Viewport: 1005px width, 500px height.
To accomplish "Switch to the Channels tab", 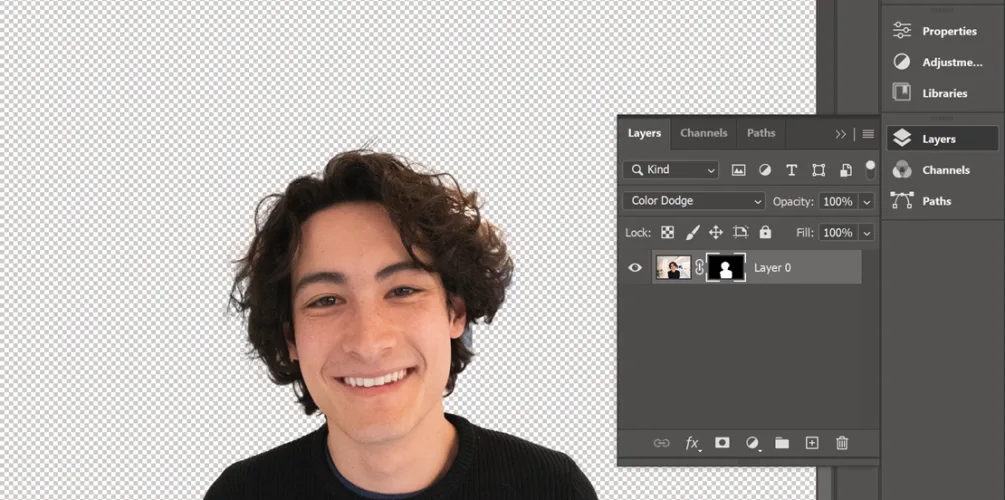I will tap(703, 133).
